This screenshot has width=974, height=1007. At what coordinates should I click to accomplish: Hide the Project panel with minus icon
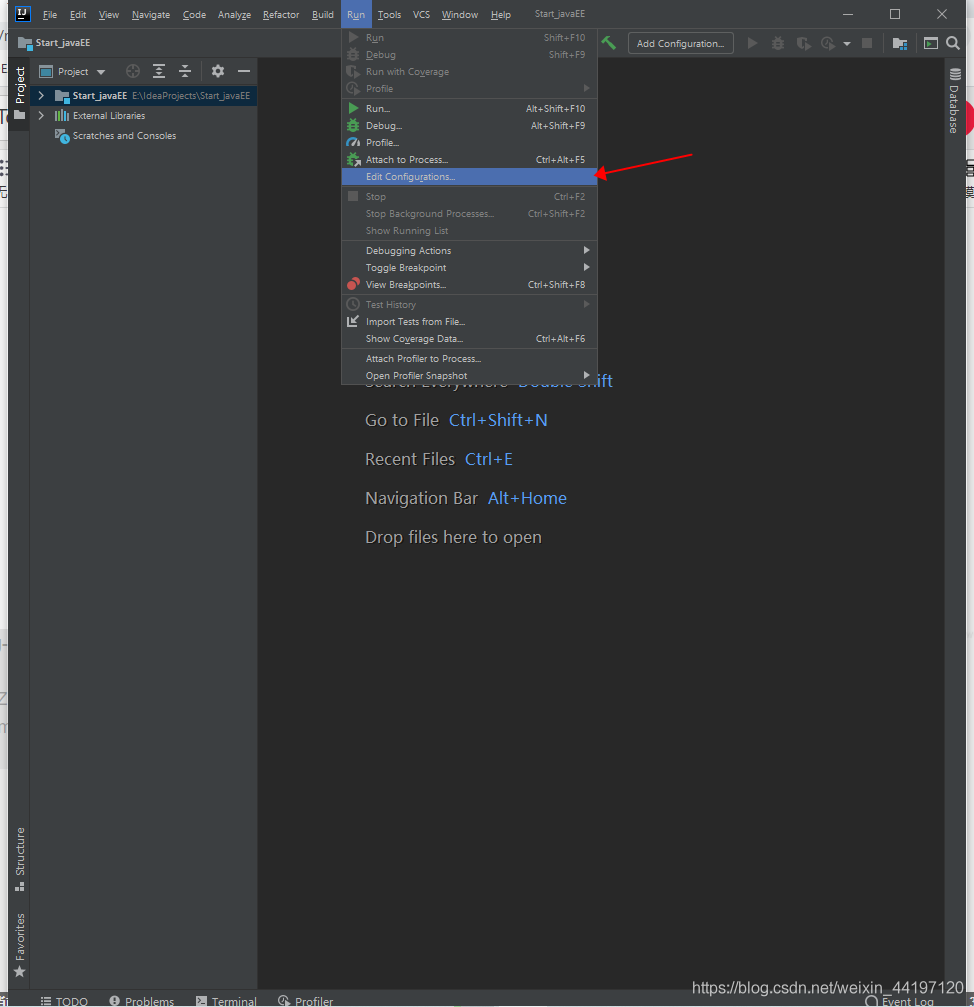point(243,71)
